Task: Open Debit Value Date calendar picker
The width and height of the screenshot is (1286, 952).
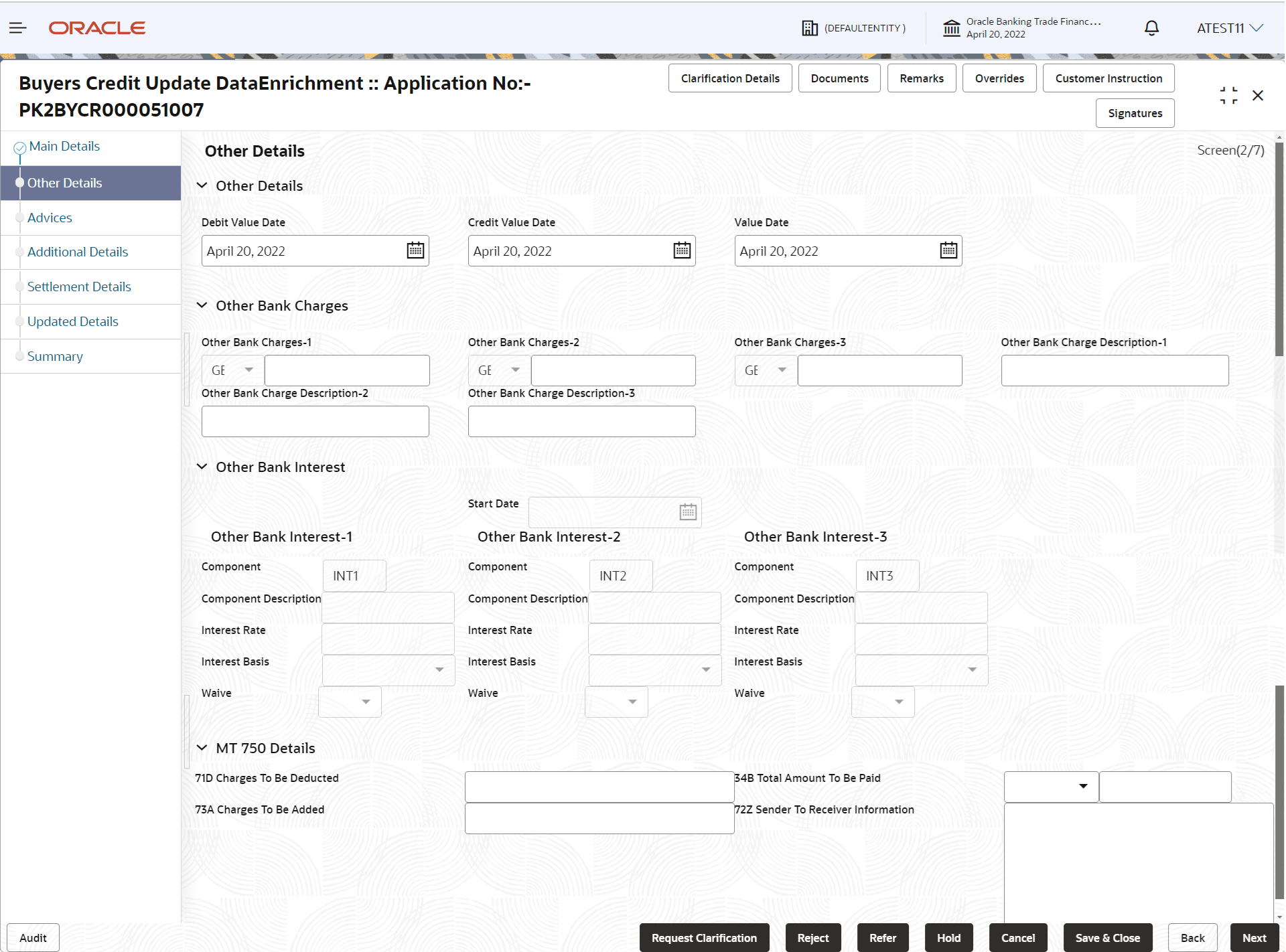Action: [415, 250]
